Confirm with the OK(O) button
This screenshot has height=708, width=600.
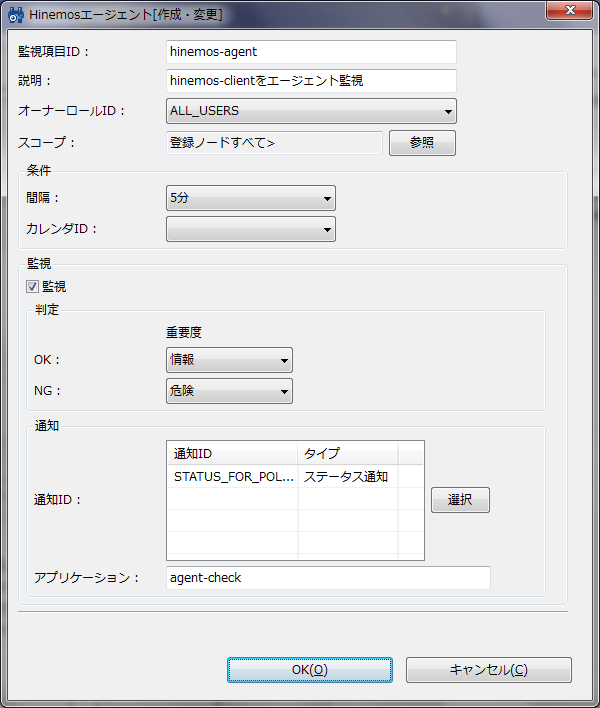click(x=310, y=670)
